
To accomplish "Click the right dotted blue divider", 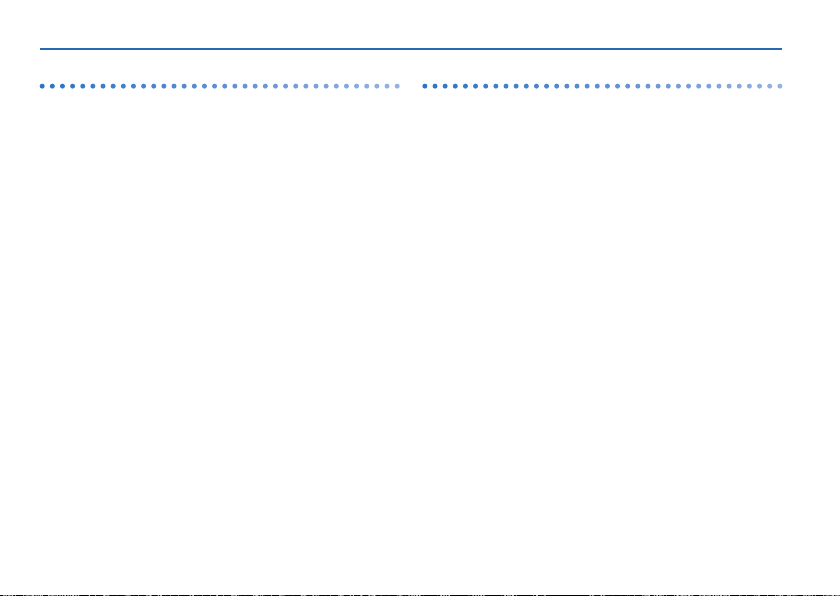I will pyautogui.click(x=602, y=86).
